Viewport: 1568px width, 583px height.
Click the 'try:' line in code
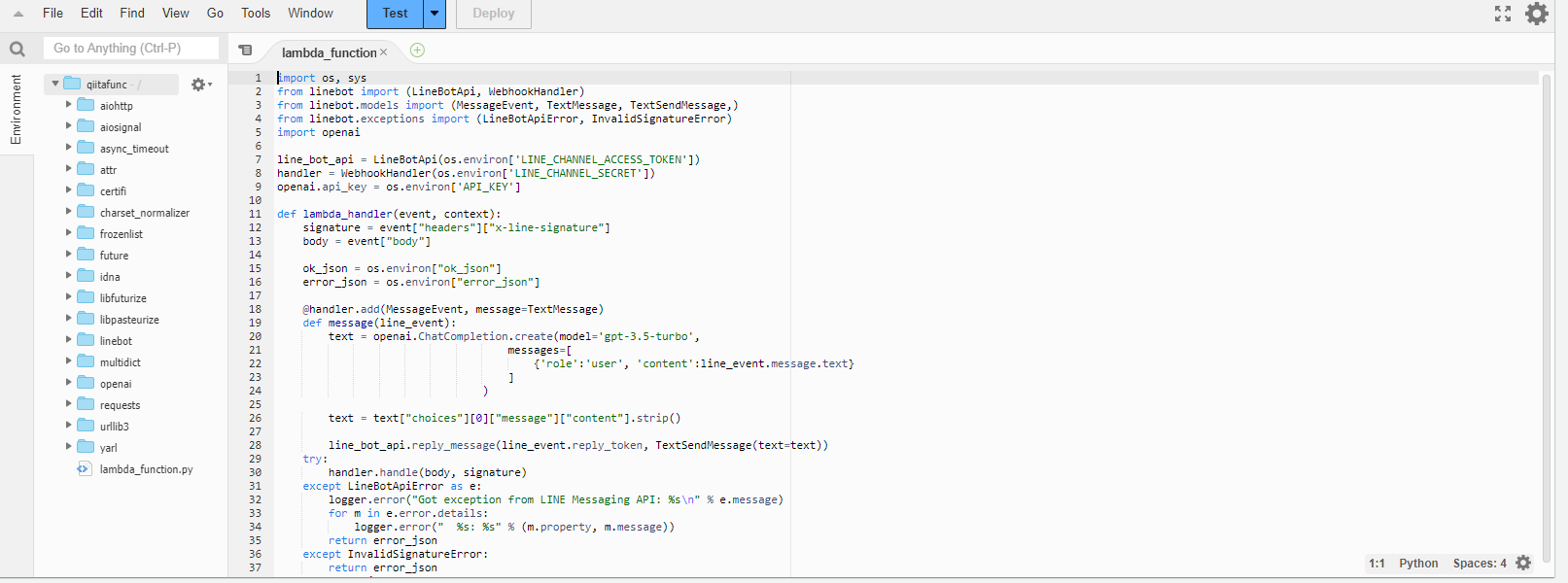click(315, 459)
